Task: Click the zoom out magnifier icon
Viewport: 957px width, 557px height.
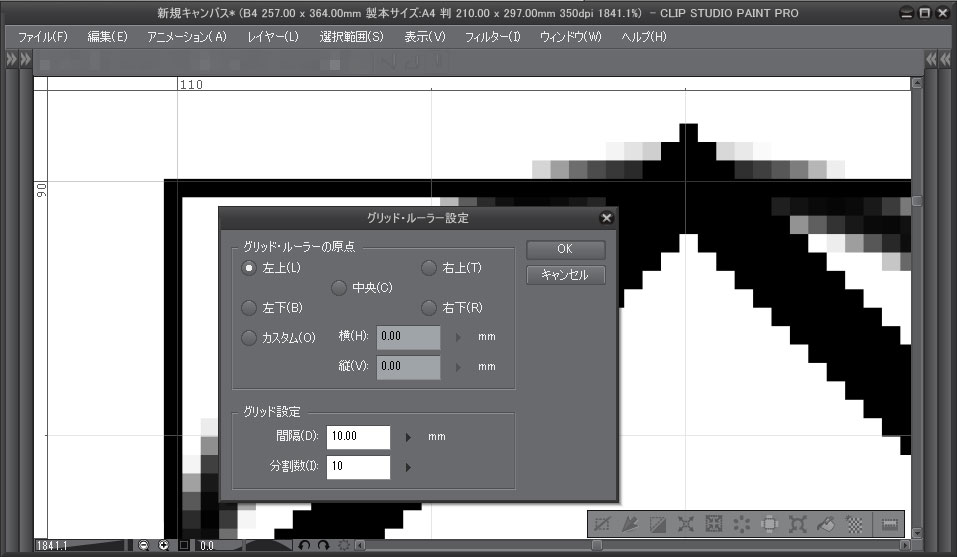Action: pos(144,546)
